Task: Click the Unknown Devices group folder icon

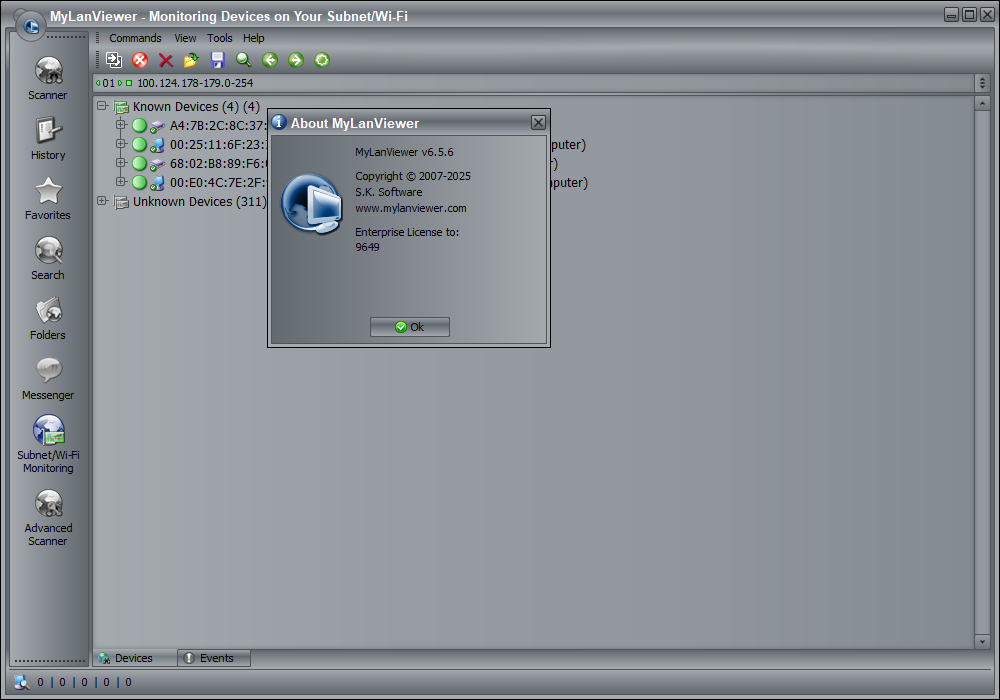Action: 121,202
